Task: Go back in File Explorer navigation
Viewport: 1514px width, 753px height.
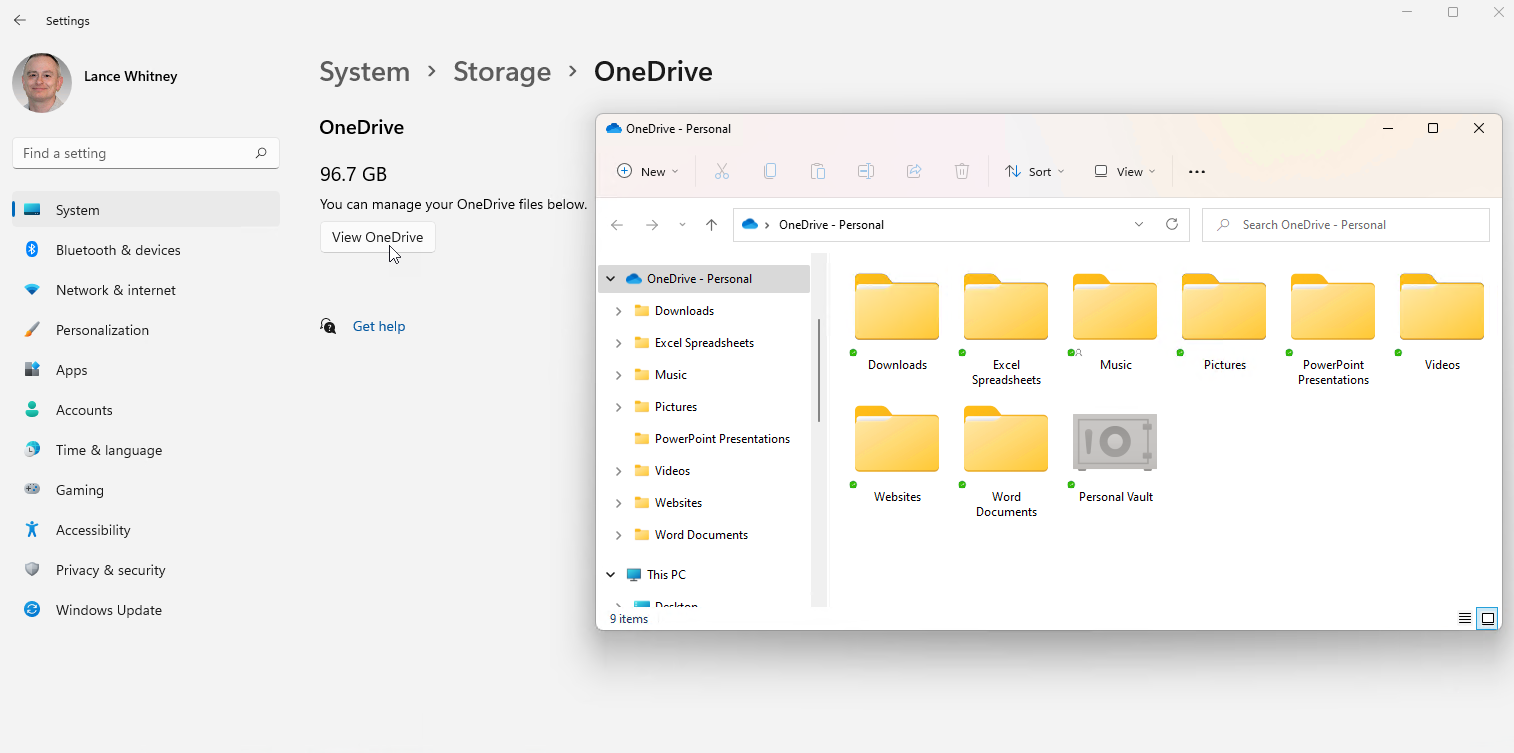Action: point(617,225)
